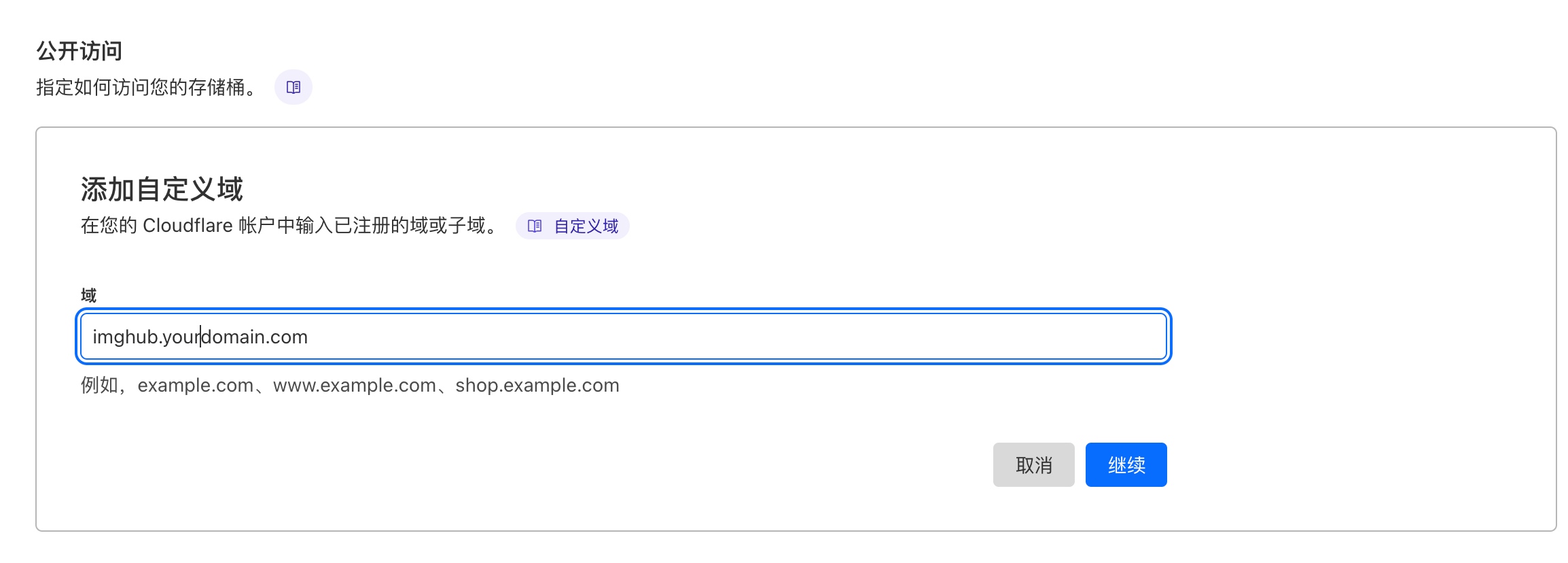Click the description 在您的 Cloudflare 帐户中输入已注册的域或子域

[289, 226]
